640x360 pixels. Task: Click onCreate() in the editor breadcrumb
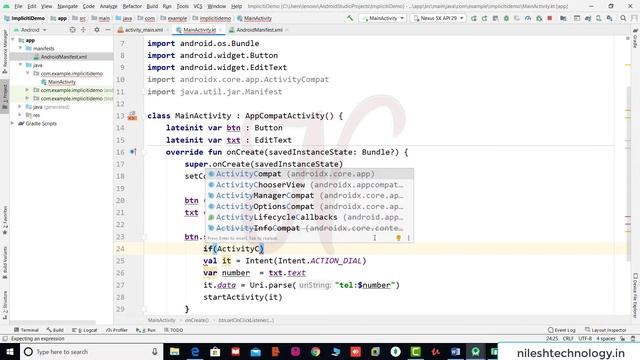coord(197,320)
